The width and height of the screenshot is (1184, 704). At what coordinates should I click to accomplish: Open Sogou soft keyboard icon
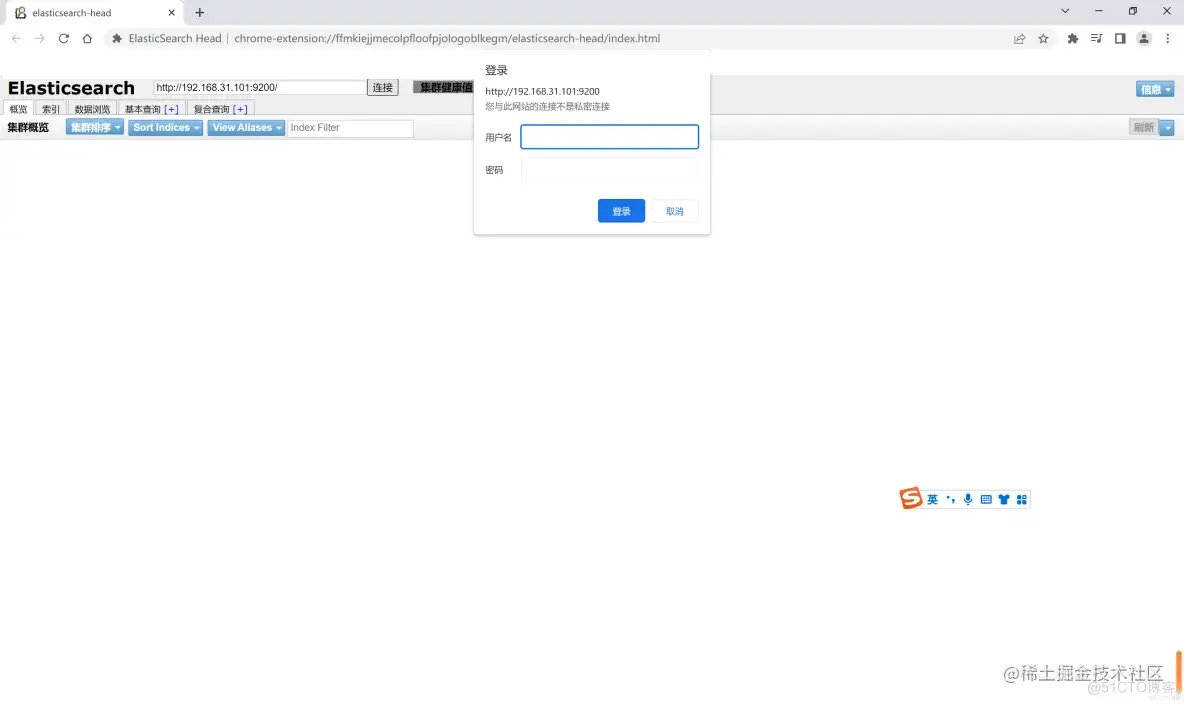click(x=986, y=499)
